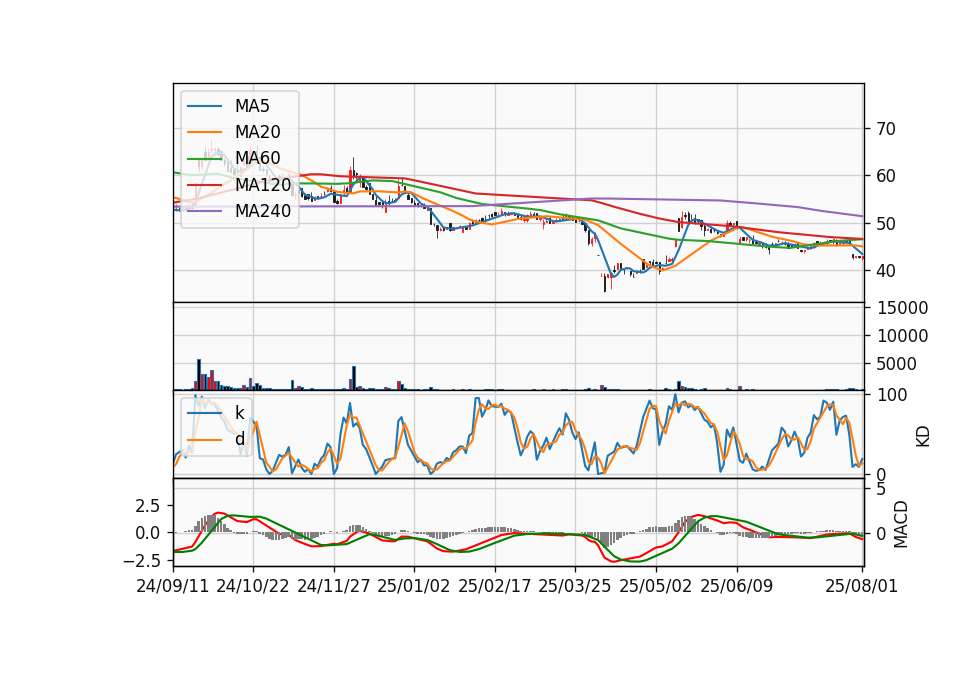Click the MA20 legend label

257,132
